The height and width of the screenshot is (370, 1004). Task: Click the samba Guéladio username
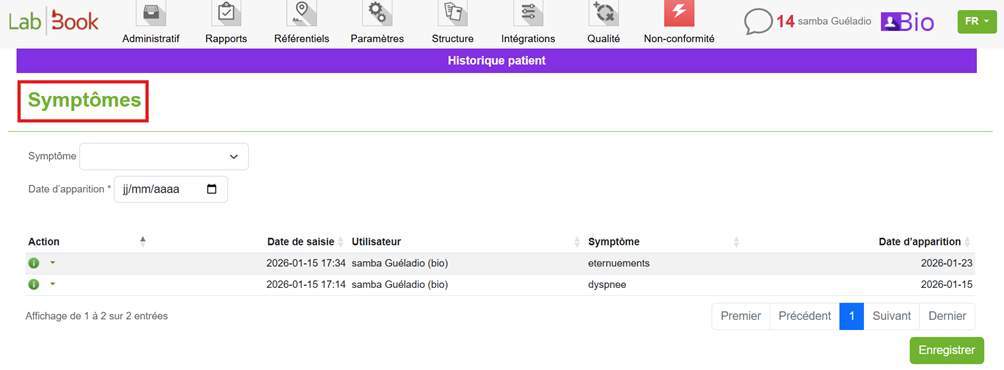click(x=834, y=22)
